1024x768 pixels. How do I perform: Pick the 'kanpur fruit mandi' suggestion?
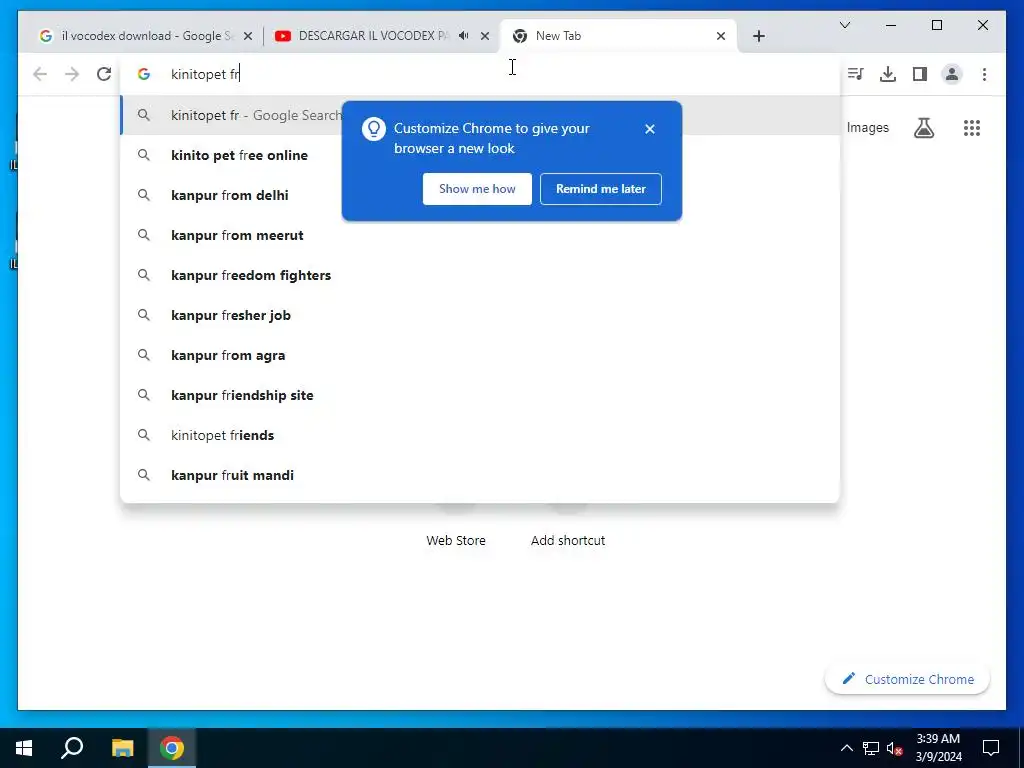[479, 475]
